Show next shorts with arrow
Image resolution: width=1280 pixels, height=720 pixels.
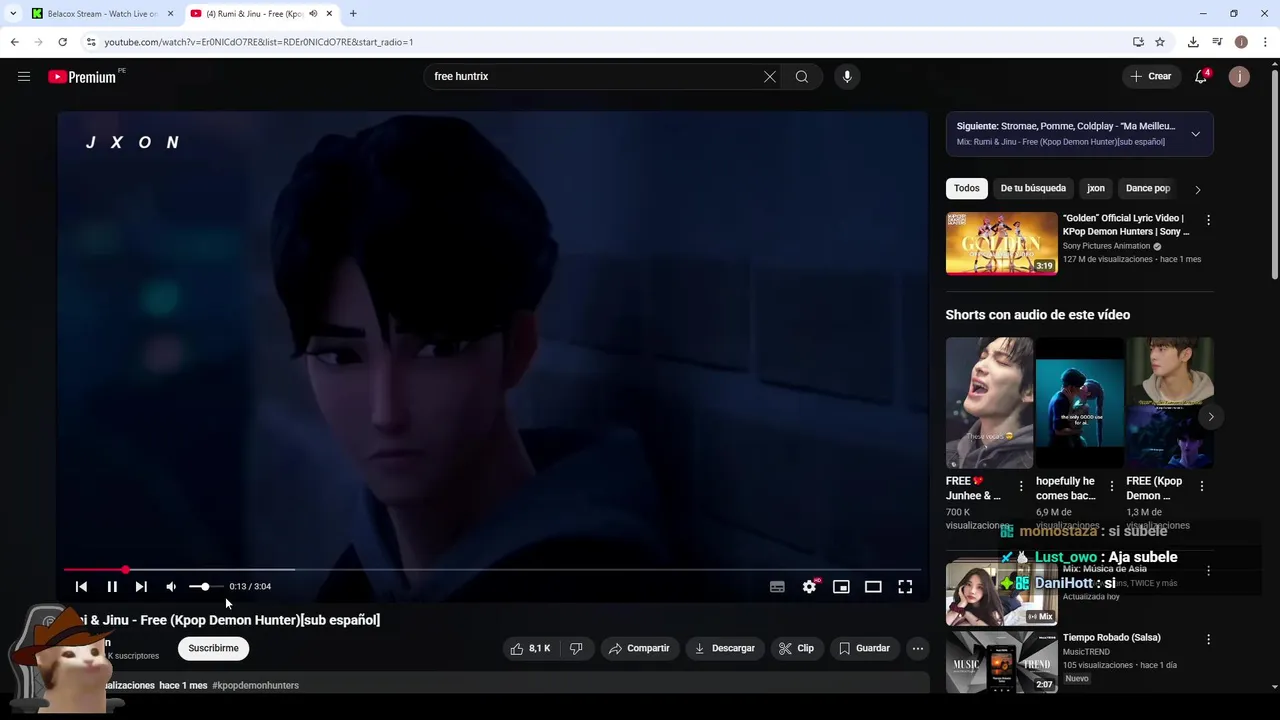[1210, 417]
